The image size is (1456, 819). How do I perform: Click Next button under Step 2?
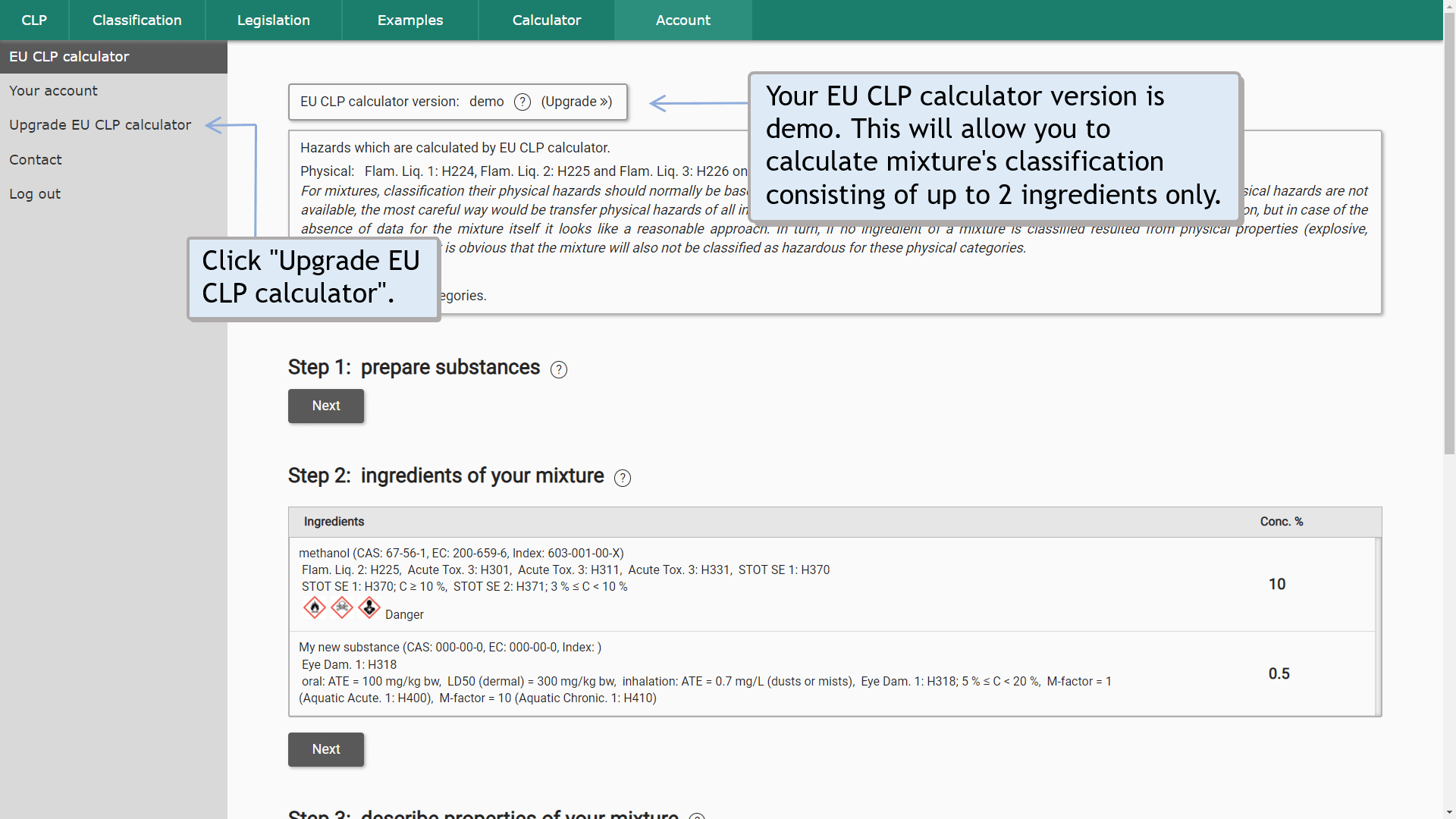coord(326,749)
